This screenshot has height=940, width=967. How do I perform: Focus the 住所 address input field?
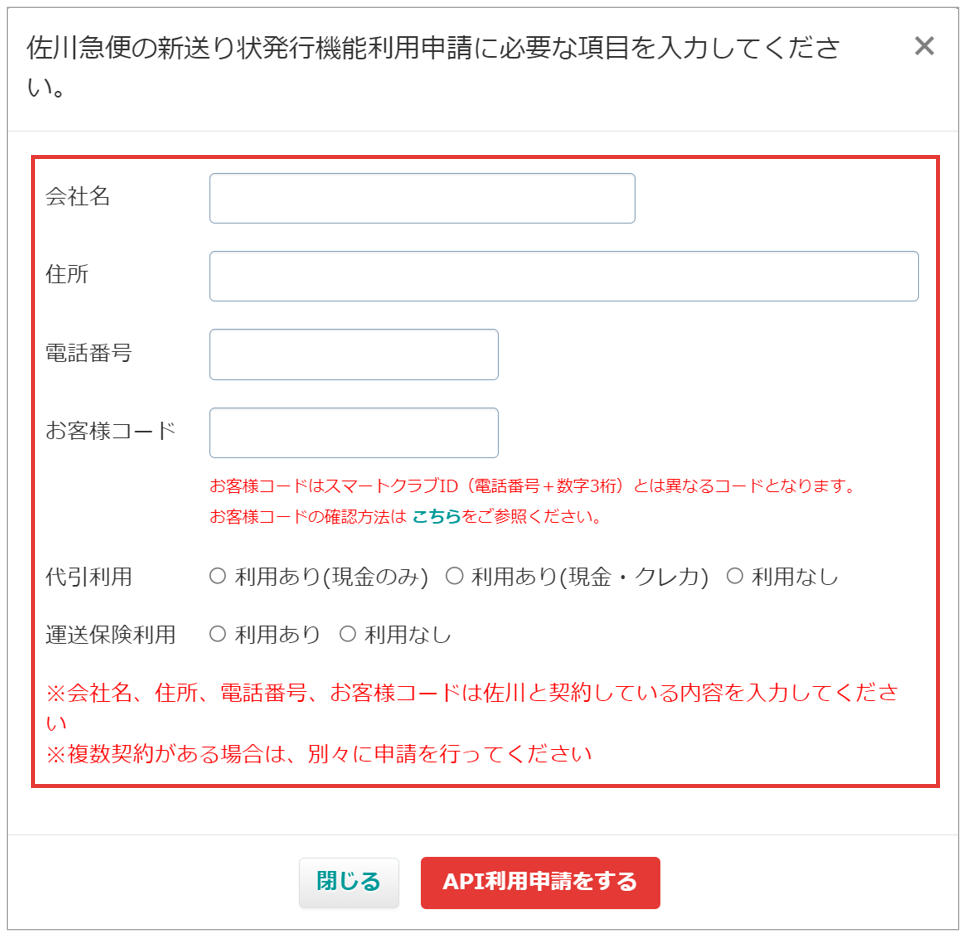tap(564, 276)
